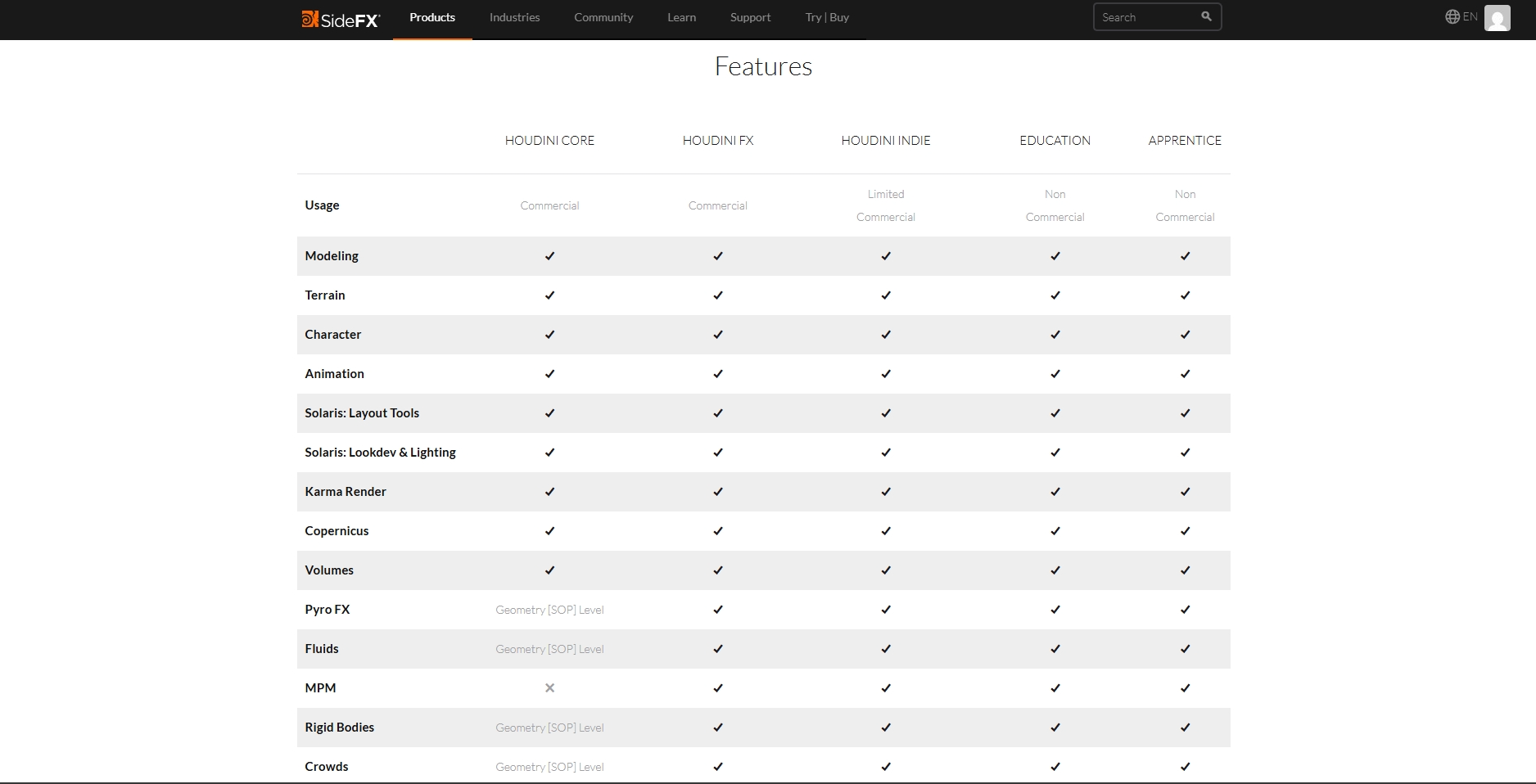This screenshot has width=1536, height=784.
Task: Click the HOUDINI INDIE column header
Action: coord(886,141)
